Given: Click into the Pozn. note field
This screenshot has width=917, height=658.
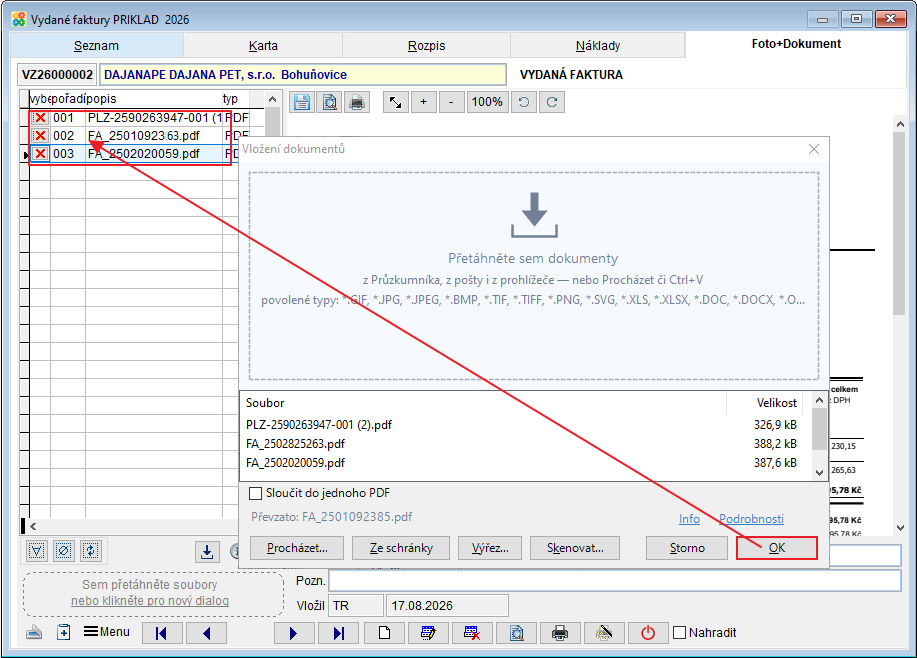Looking at the screenshot, I should pyautogui.click(x=615, y=581).
